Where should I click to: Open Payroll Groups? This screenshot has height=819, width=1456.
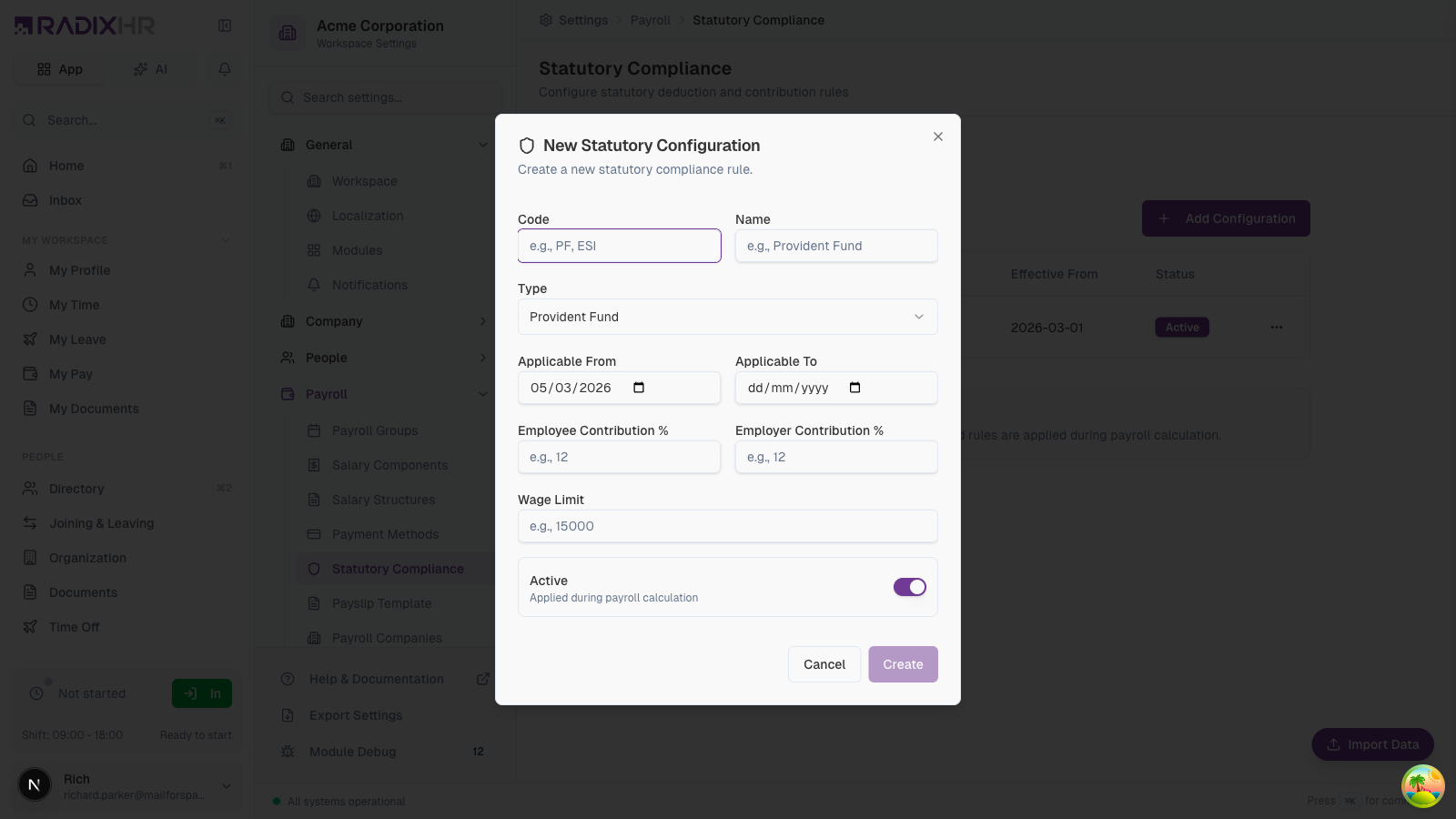pyautogui.click(x=396, y=430)
